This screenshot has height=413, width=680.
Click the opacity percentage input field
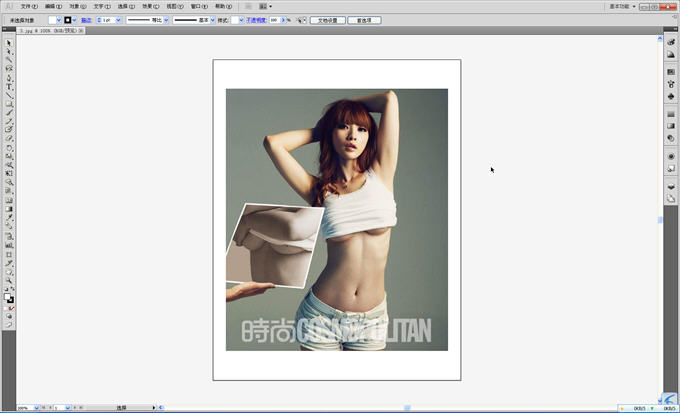(274, 20)
